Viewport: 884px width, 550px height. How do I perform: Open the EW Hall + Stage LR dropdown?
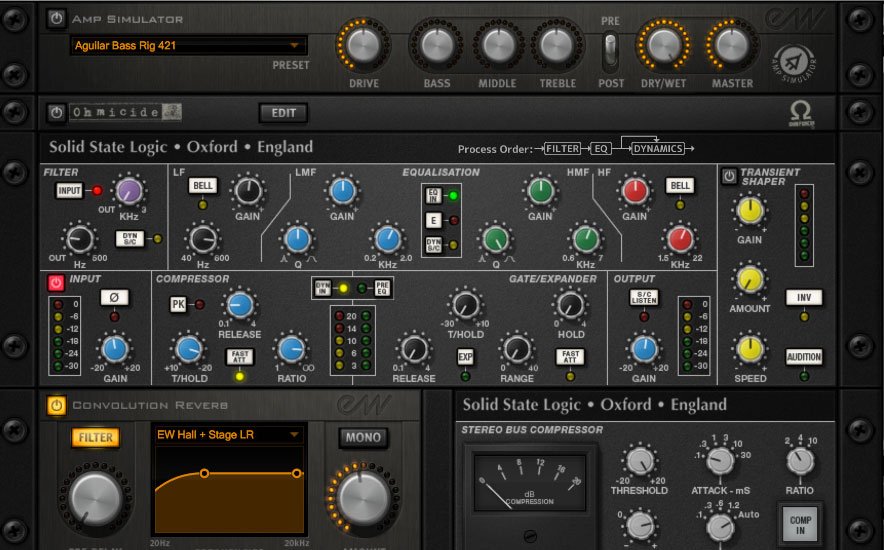(x=228, y=434)
